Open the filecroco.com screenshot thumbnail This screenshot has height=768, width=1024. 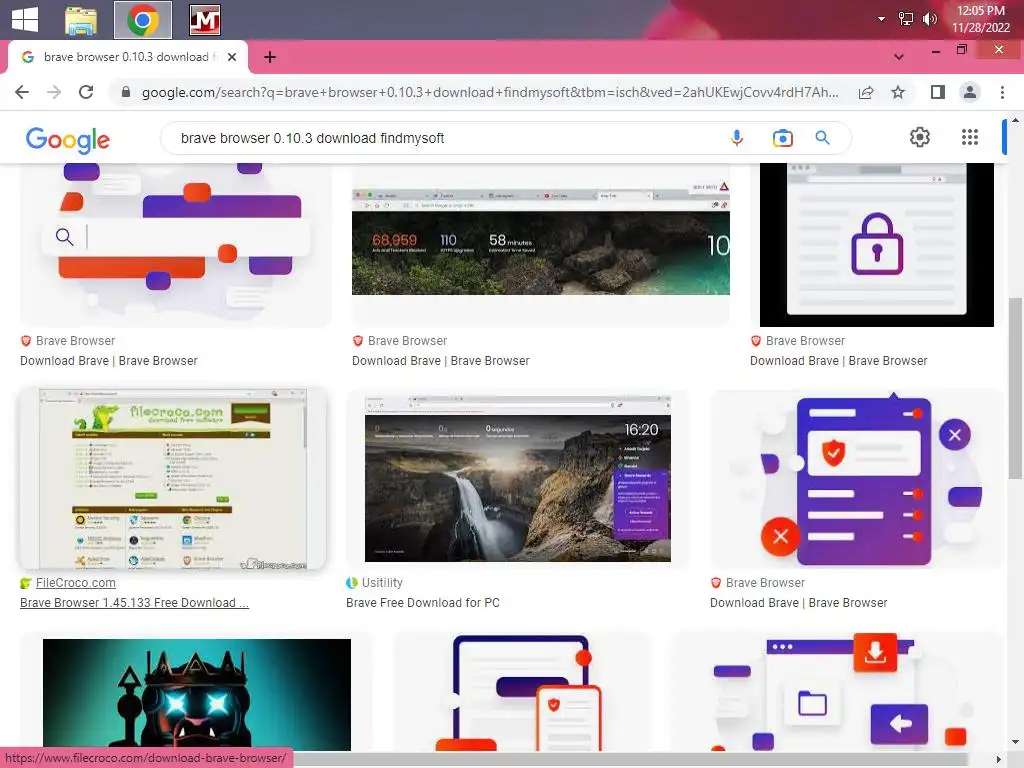(173, 479)
